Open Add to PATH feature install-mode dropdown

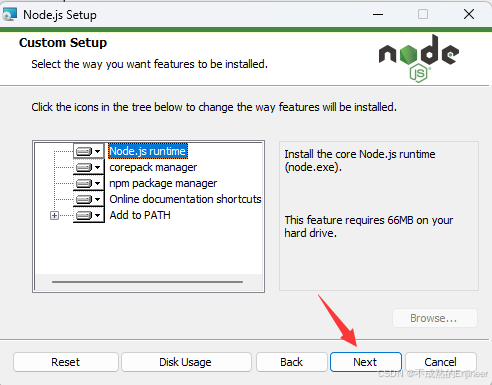coord(88,215)
